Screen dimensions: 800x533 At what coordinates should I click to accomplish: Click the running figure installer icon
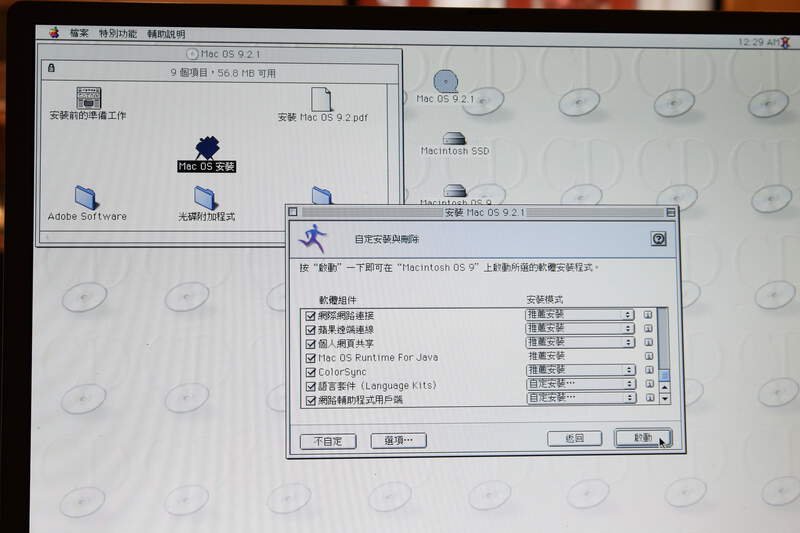pos(313,237)
